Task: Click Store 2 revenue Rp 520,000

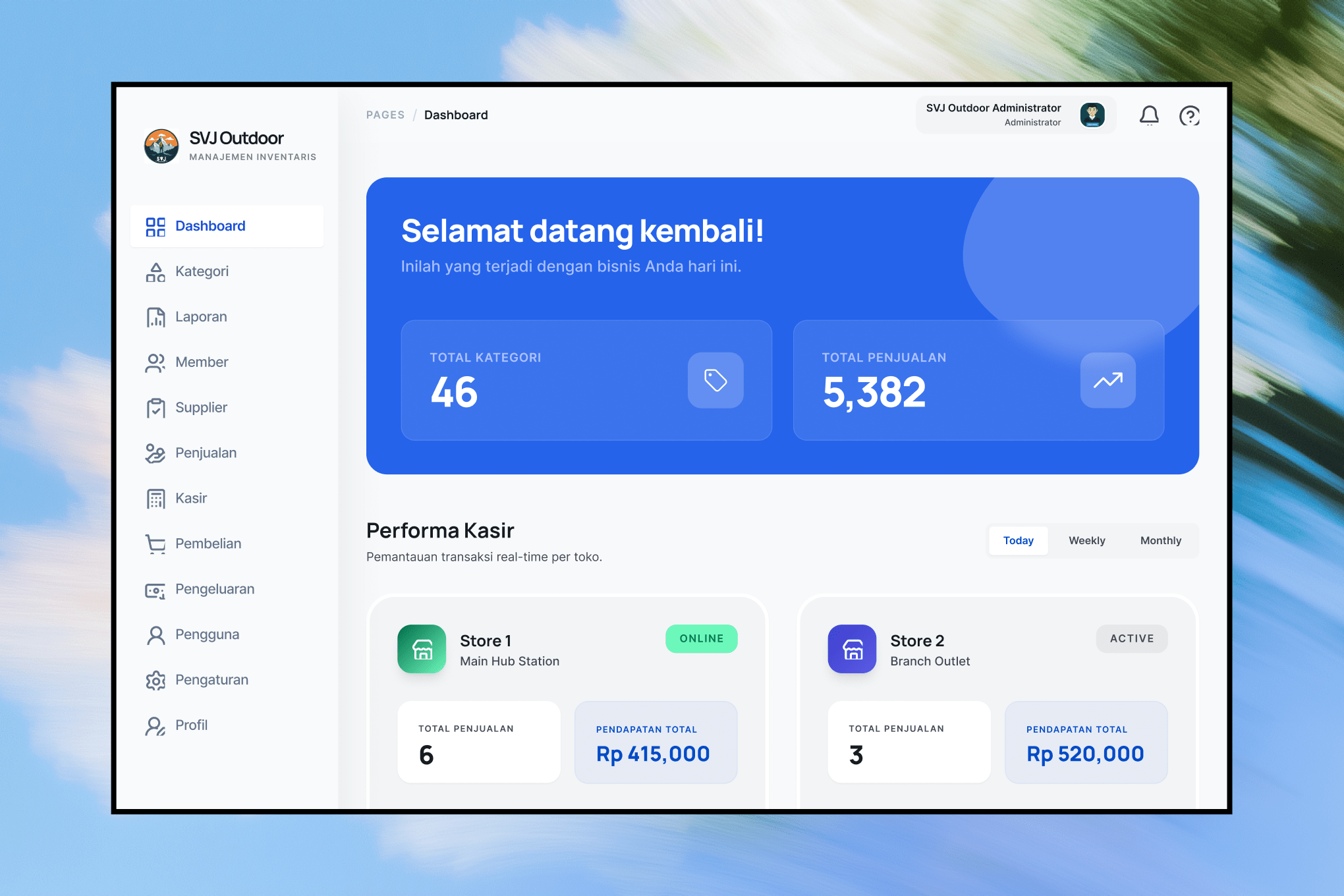Action: [x=1085, y=754]
